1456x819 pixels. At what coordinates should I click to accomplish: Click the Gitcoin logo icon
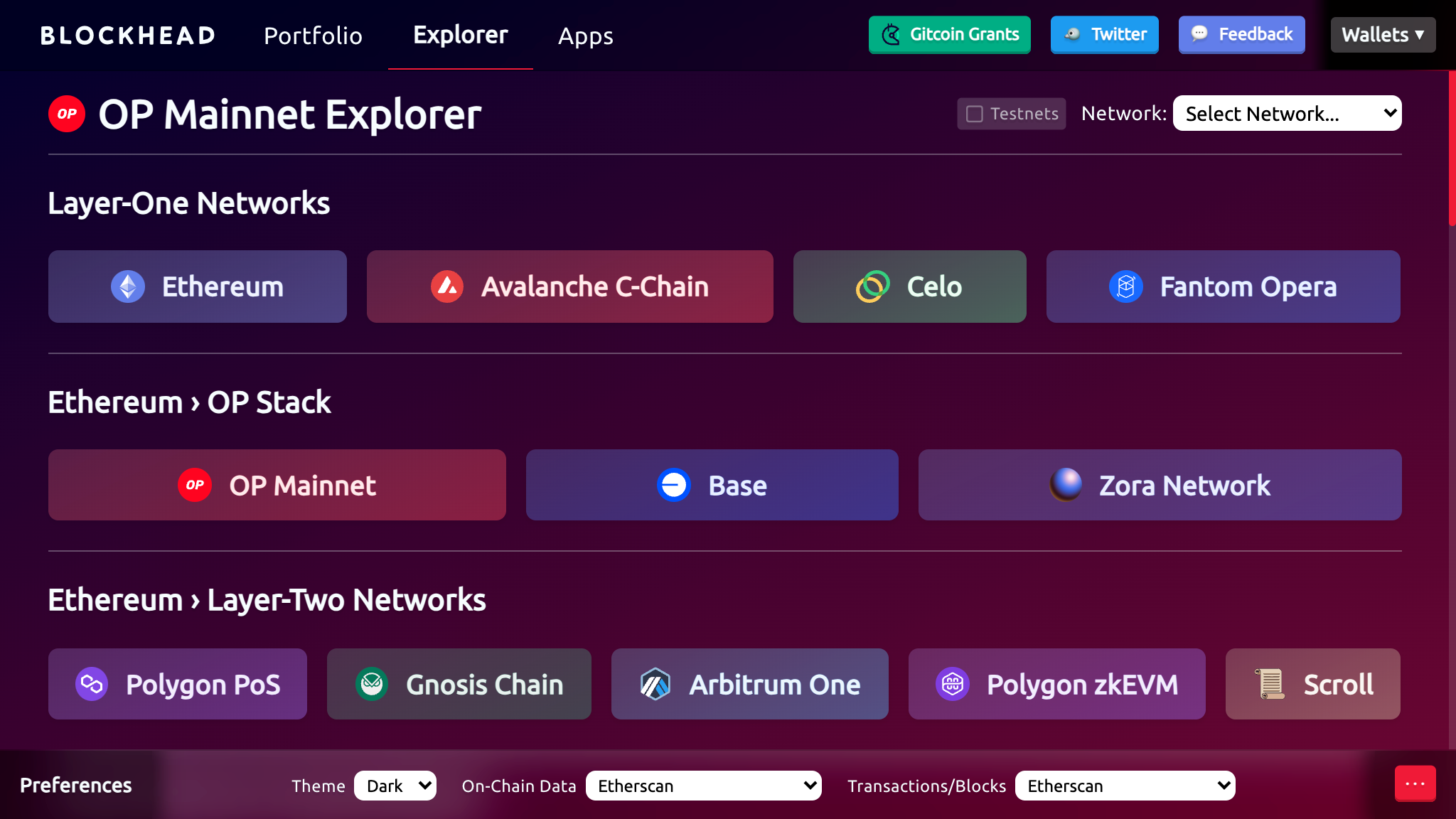[x=891, y=34]
